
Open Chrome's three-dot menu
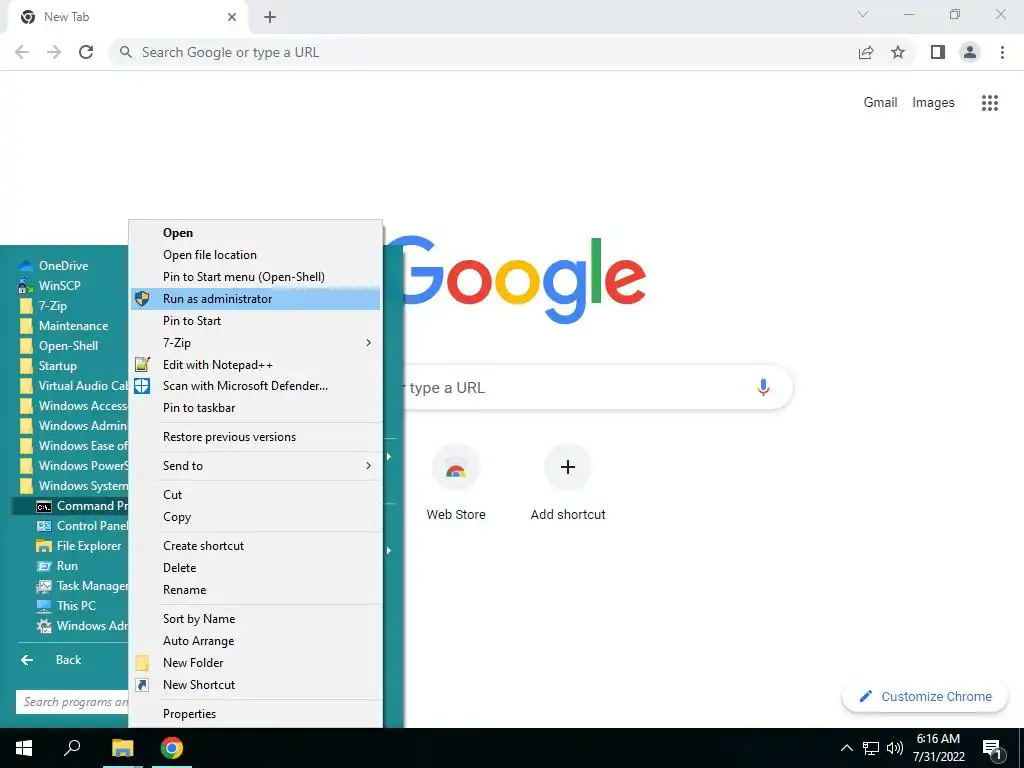tap(1002, 52)
